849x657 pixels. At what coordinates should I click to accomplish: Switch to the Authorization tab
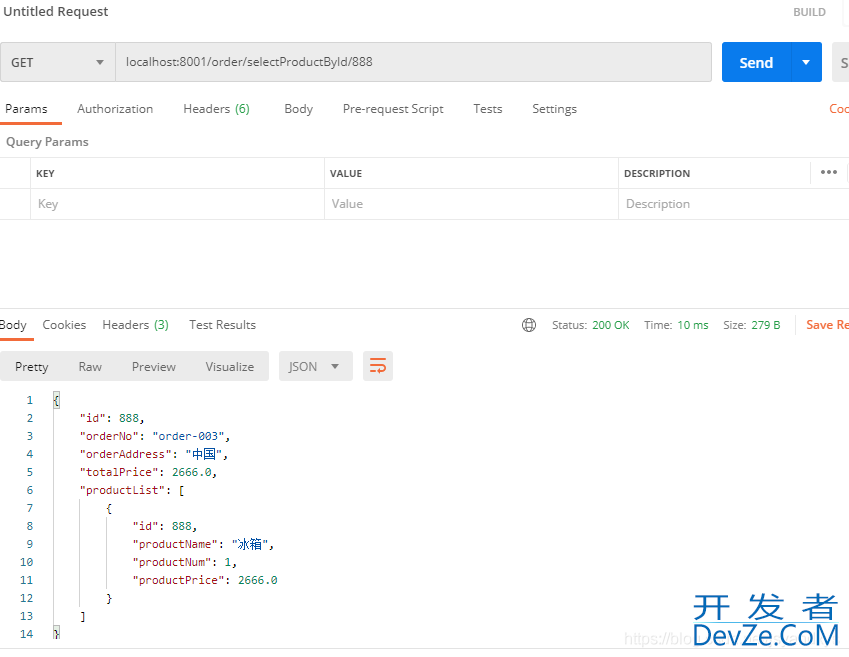tap(115, 109)
